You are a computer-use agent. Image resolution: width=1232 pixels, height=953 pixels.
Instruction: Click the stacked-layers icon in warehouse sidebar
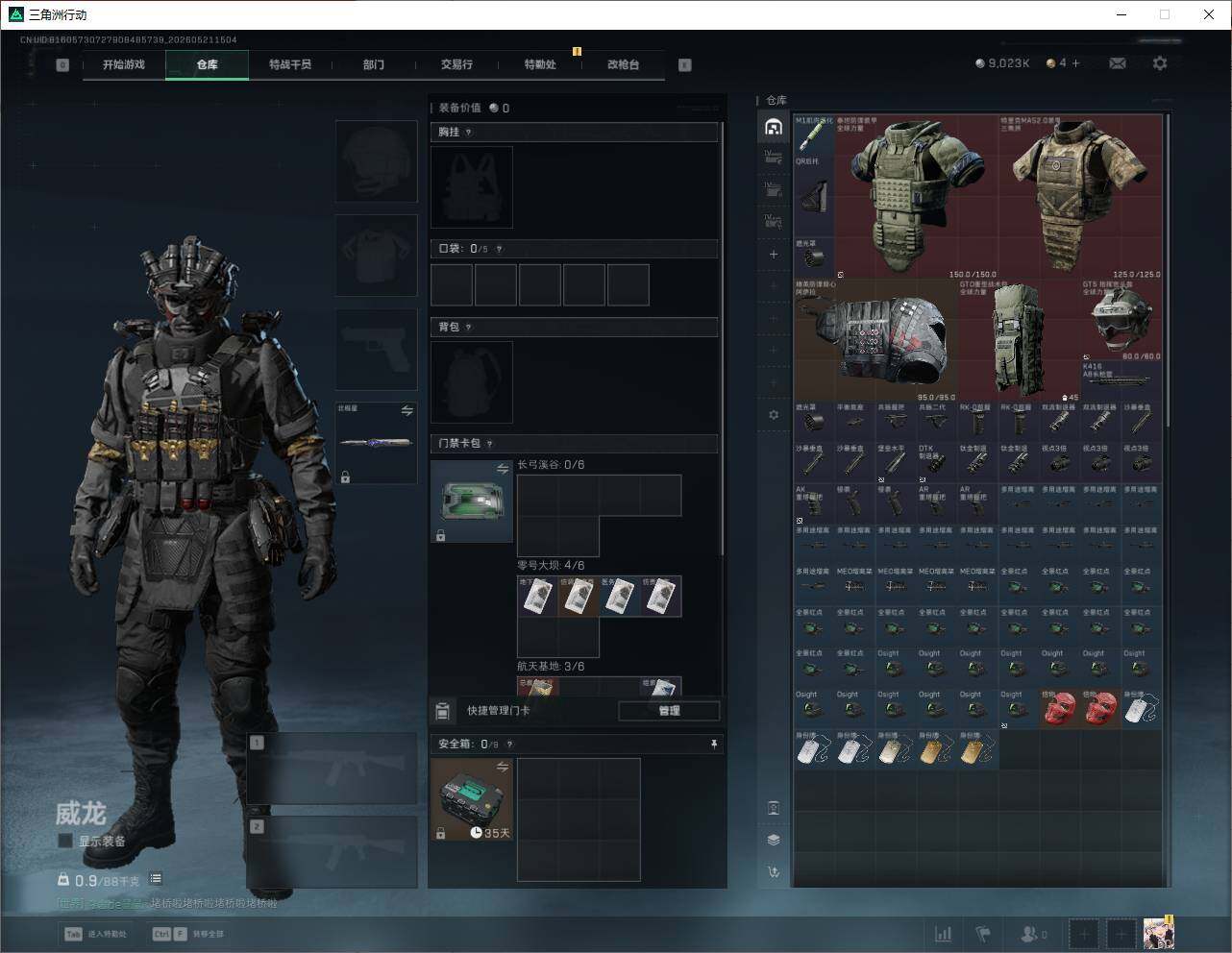[774, 840]
